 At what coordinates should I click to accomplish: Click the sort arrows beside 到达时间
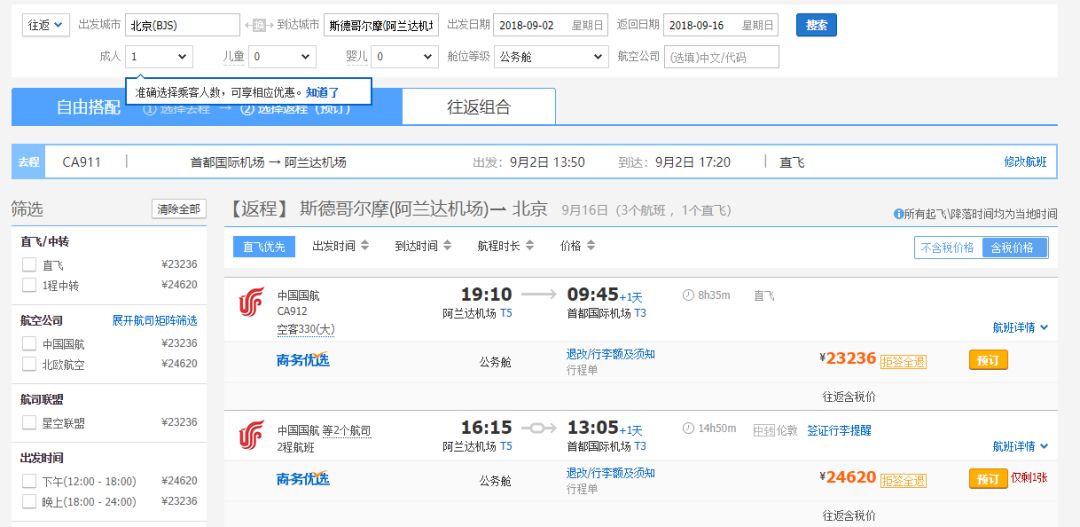coord(448,245)
